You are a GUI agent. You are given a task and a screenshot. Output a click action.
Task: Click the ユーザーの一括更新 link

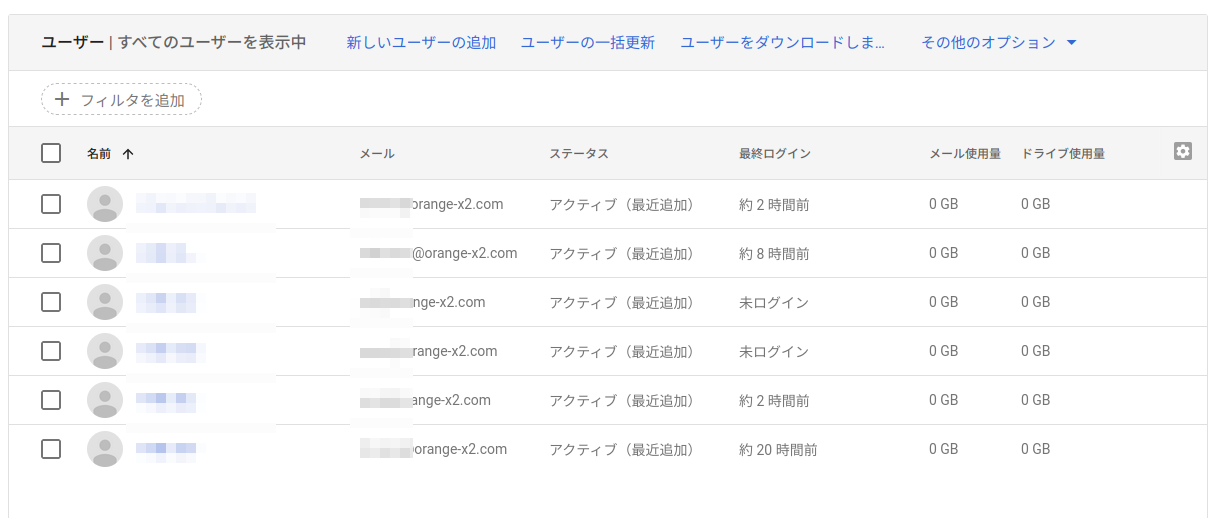pos(588,42)
